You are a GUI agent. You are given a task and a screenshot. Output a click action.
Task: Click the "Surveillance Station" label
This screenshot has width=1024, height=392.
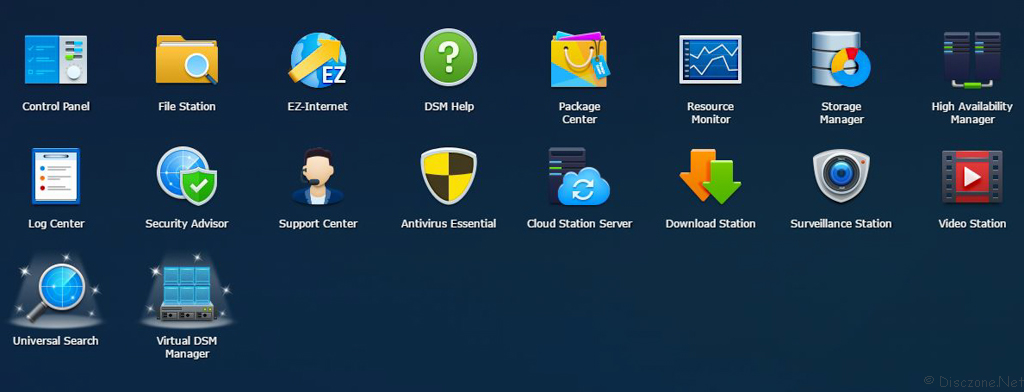click(x=841, y=223)
